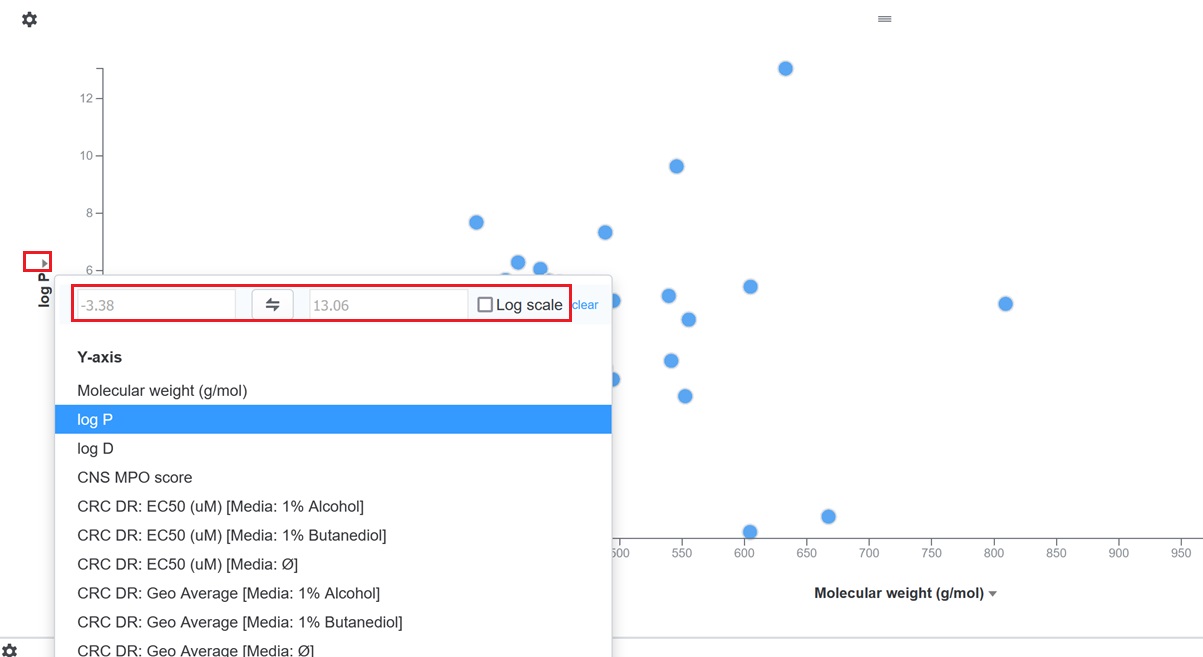Click the maximum value field showing 13.06
The width and height of the screenshot is (1203, 657).
click(388, 305)
